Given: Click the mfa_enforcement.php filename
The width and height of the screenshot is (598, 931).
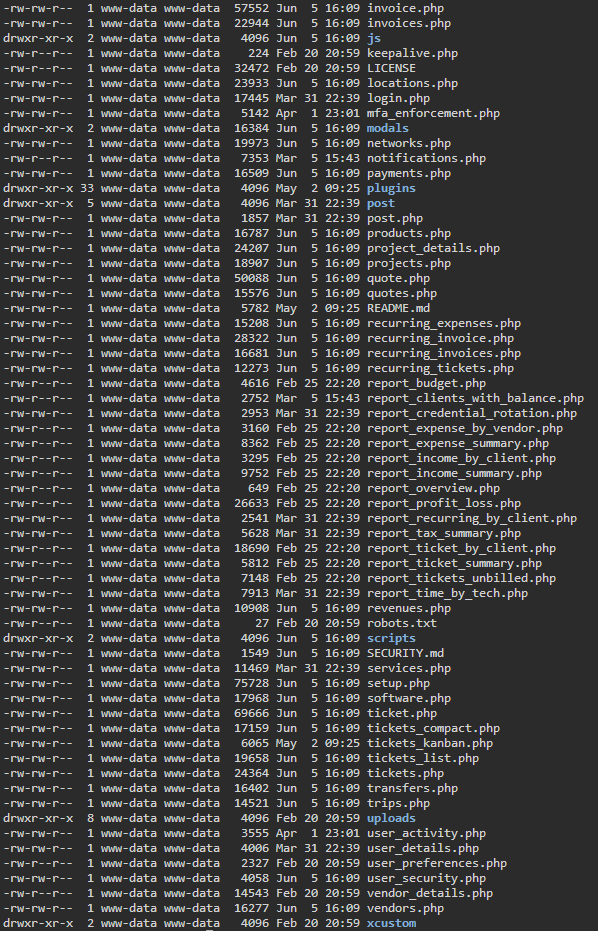Looking at the screenshot, I should [434, 113].
